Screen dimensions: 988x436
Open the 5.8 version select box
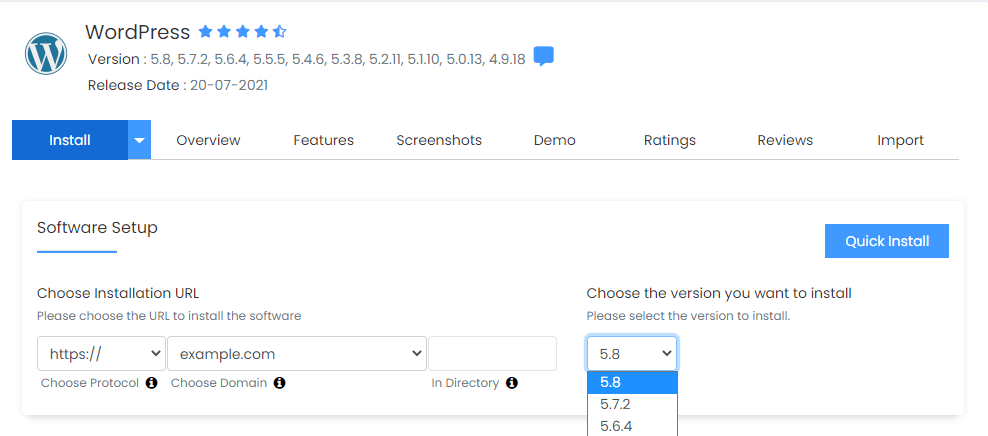click(x=632, y=353)
